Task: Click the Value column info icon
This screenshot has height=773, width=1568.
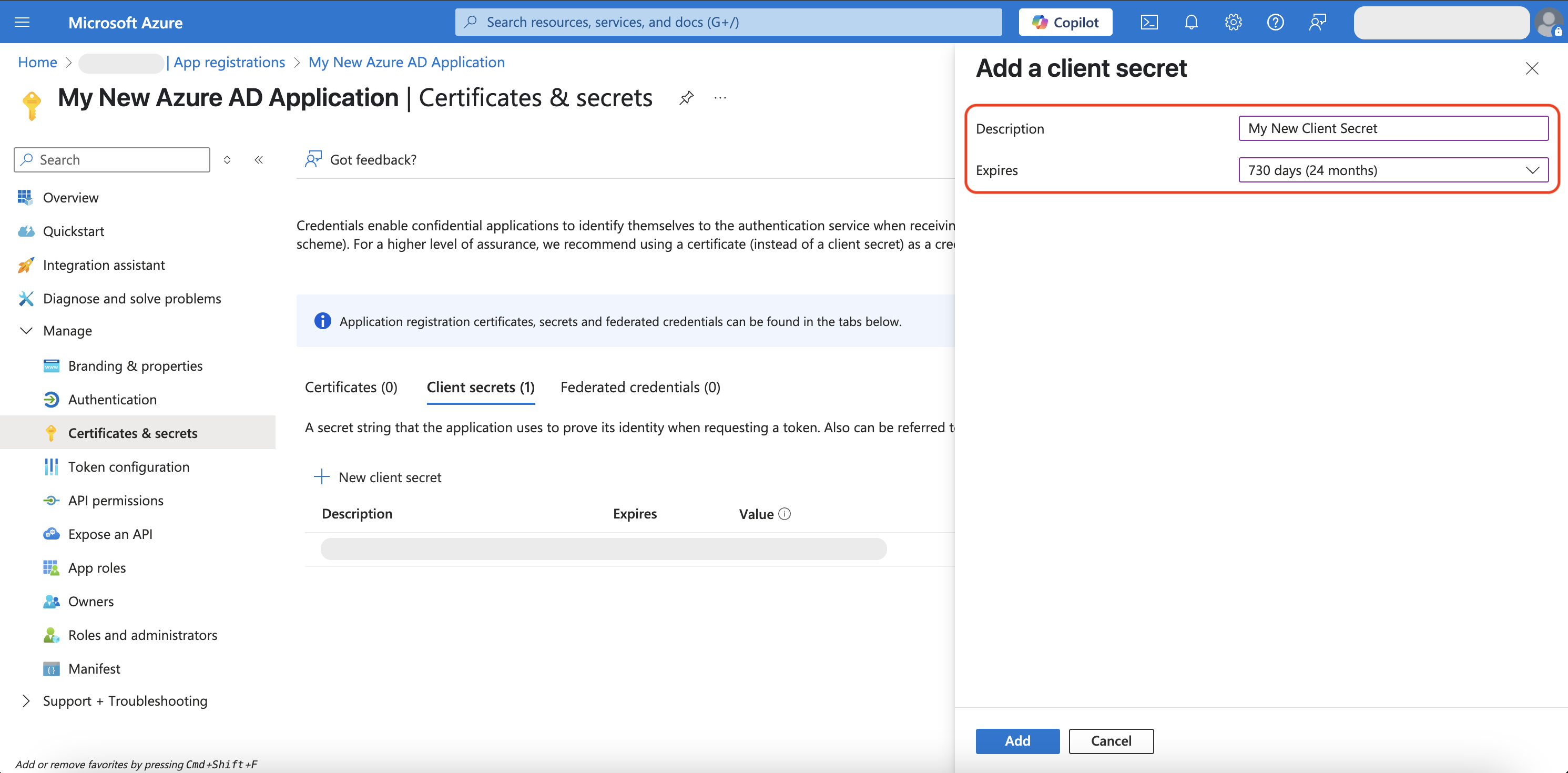Action: click(785, 514)
